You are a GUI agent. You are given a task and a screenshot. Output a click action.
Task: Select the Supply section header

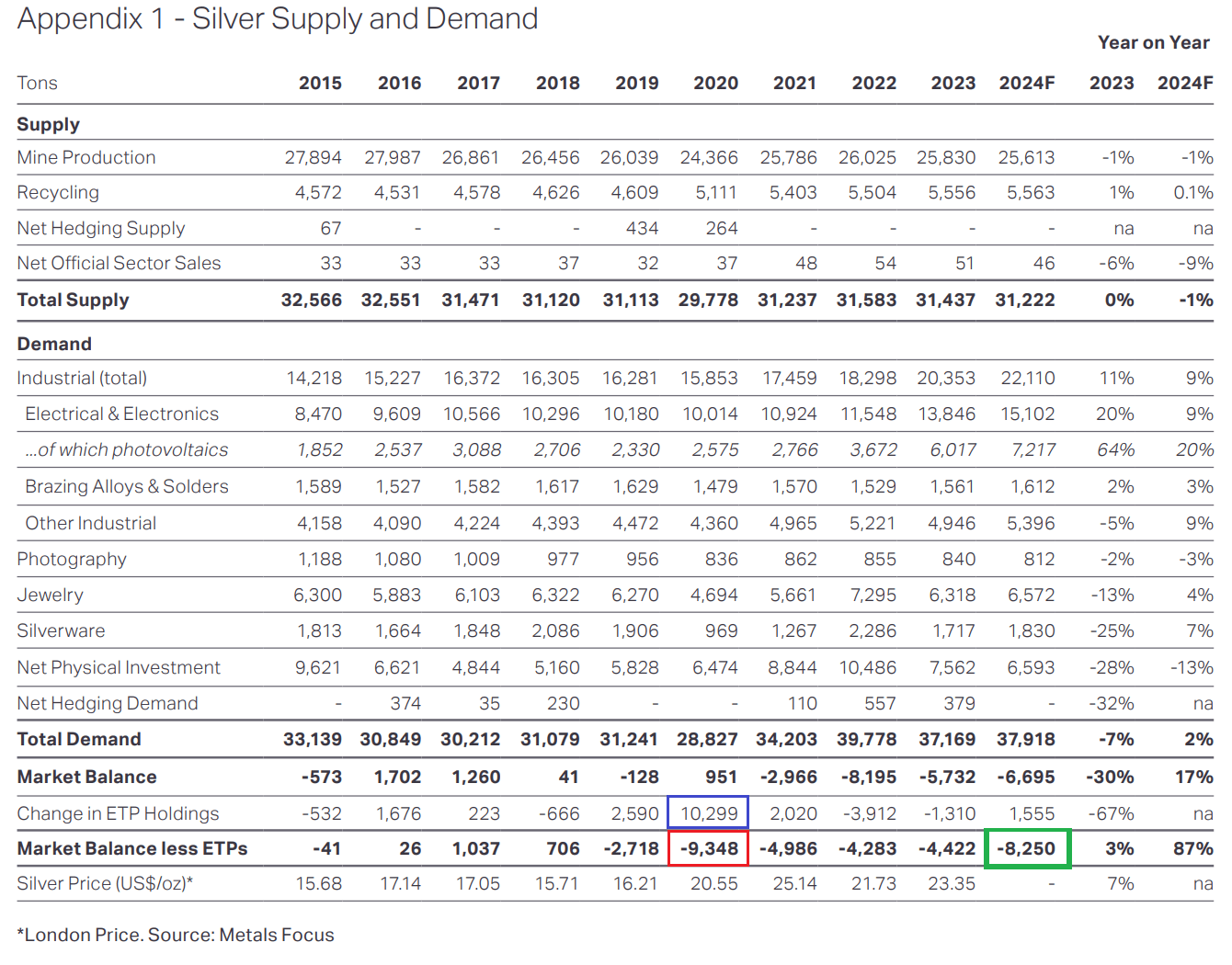click(x=48, y=124)
